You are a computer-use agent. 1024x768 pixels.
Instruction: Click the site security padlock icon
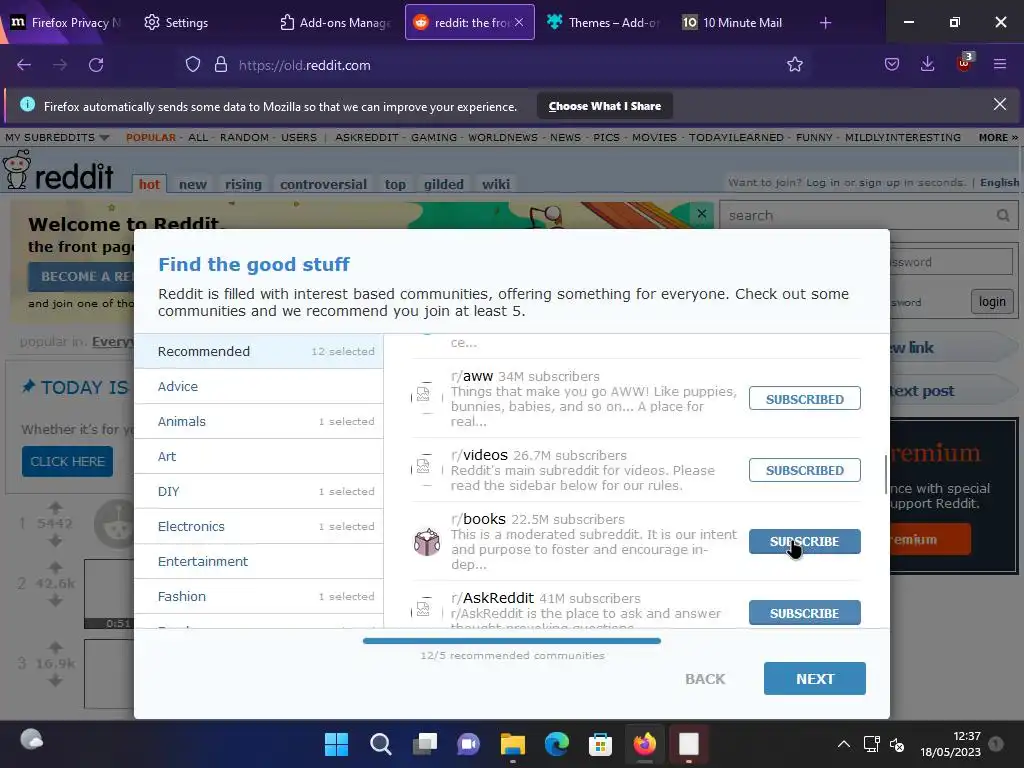coord(221,65)
